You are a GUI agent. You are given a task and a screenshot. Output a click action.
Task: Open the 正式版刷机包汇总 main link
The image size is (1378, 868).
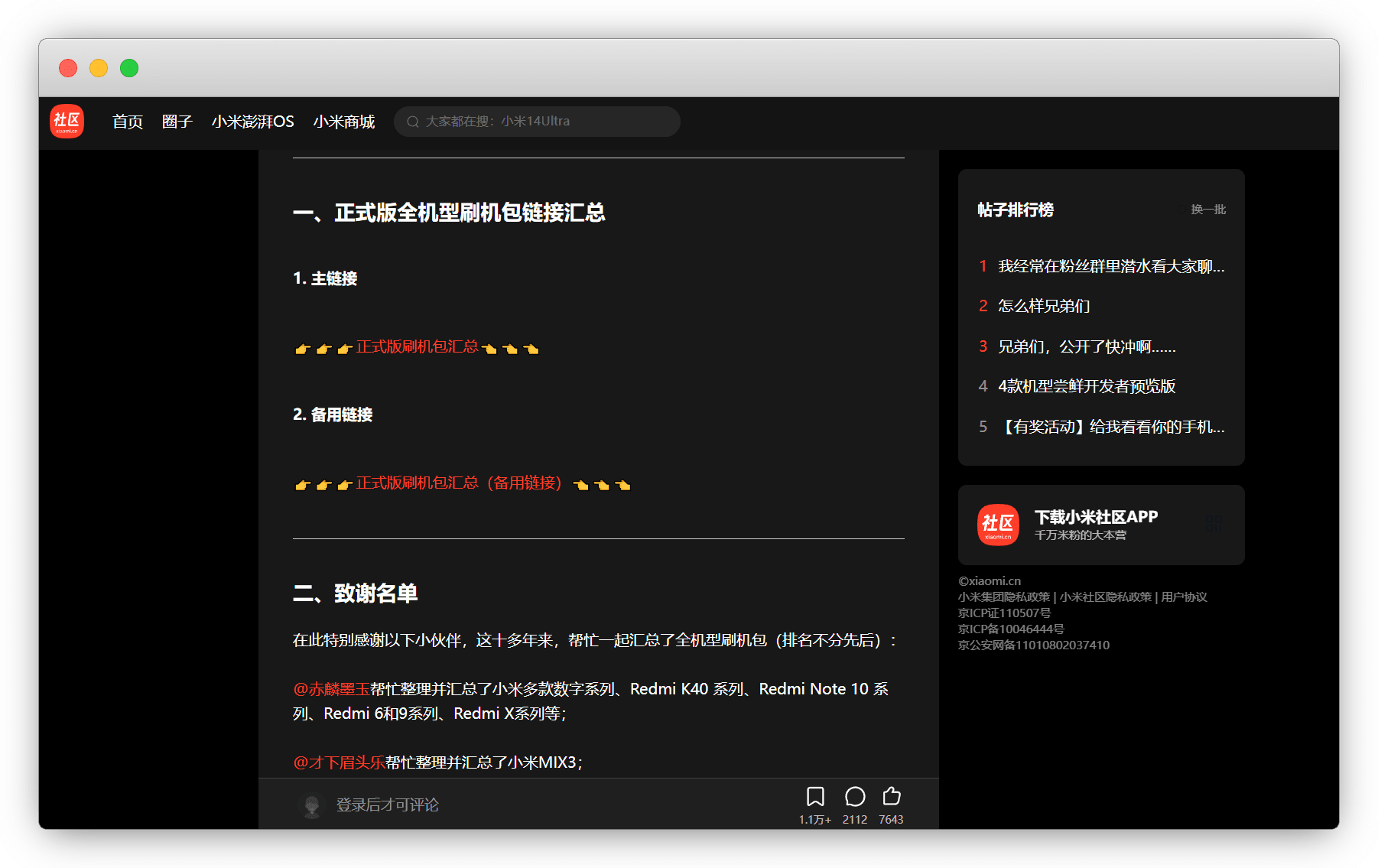pyautogui.click(x=417, y=347)
